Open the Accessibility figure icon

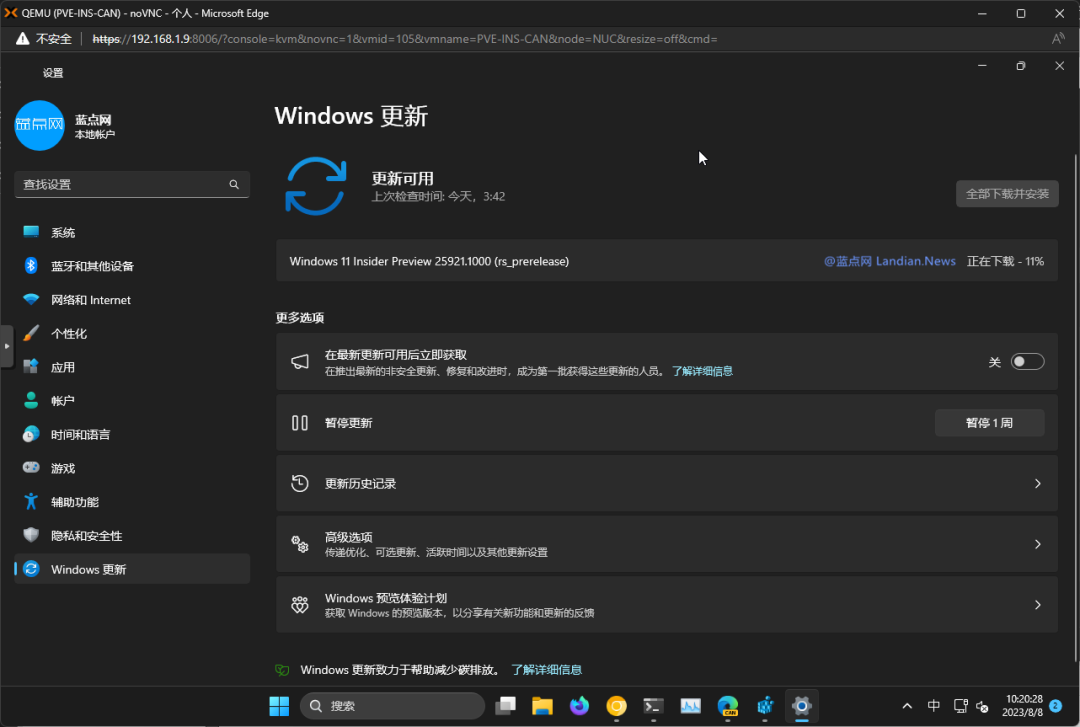[x=31, y=501]
